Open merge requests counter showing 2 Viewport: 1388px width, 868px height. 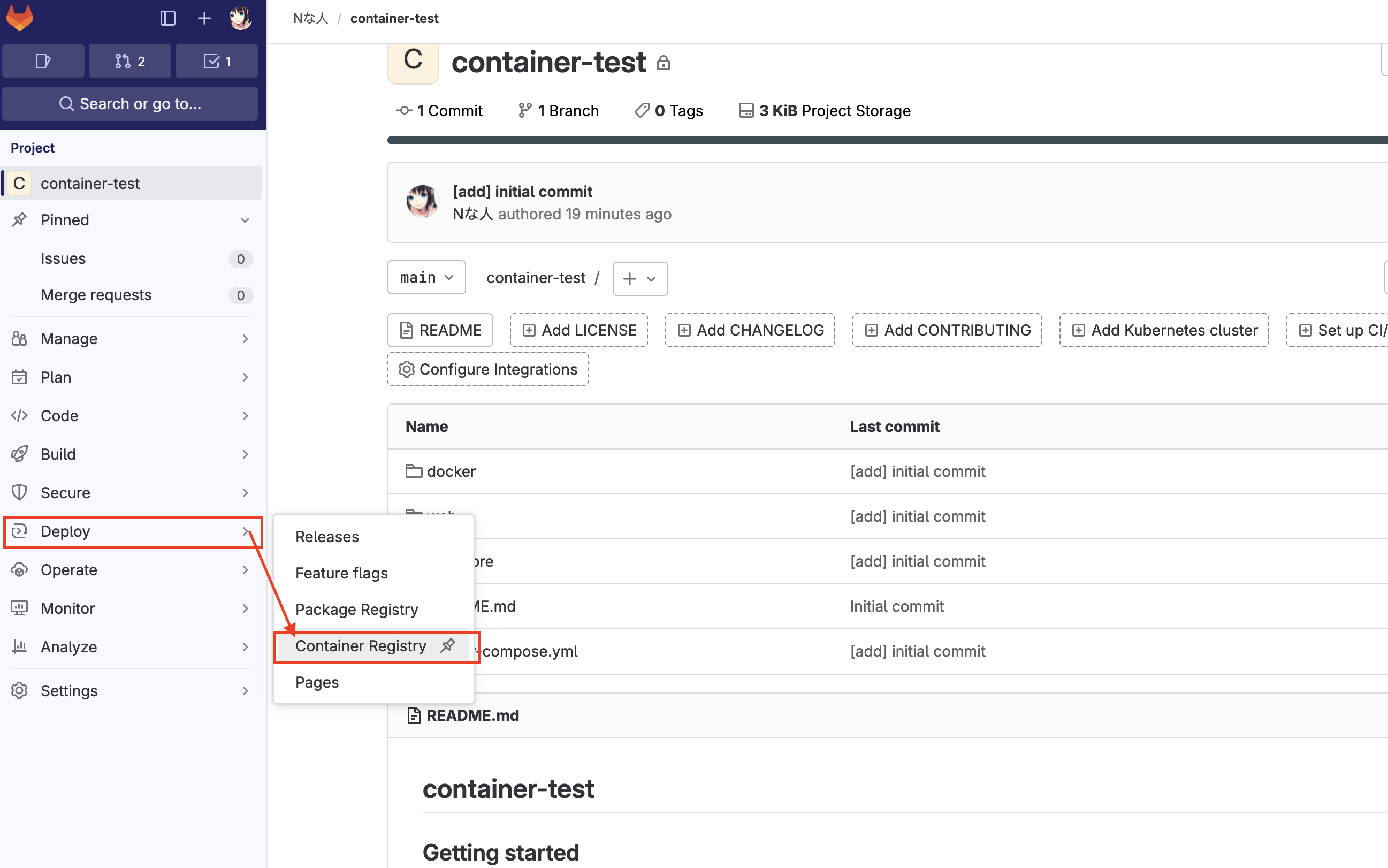tap(129, 61)
